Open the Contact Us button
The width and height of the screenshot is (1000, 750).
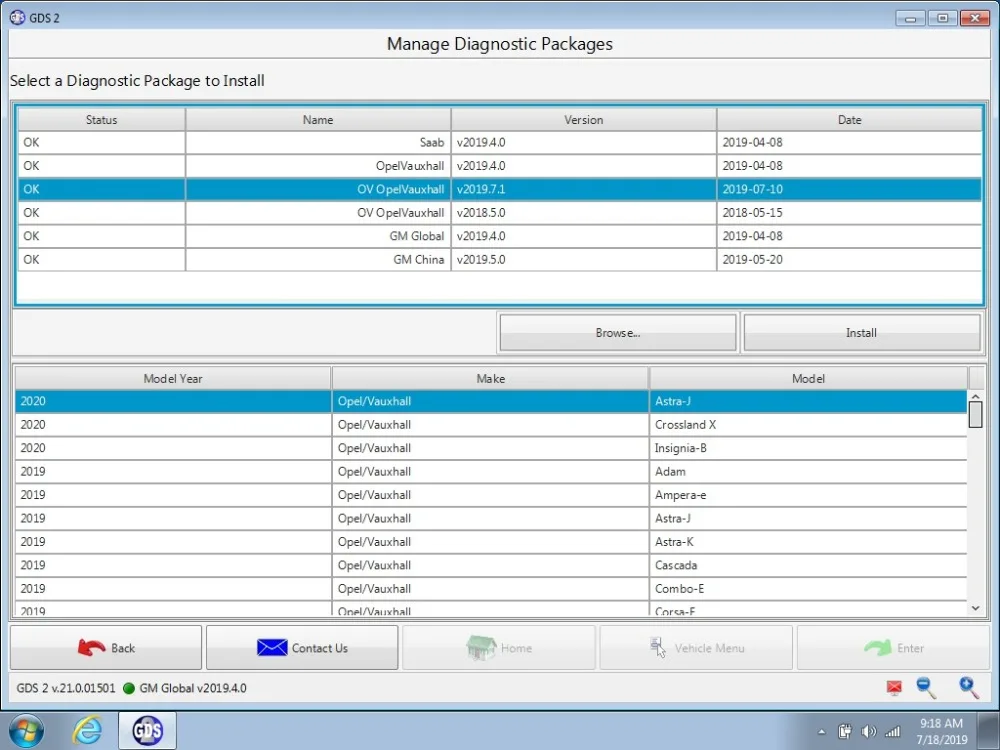pos(302,647)
